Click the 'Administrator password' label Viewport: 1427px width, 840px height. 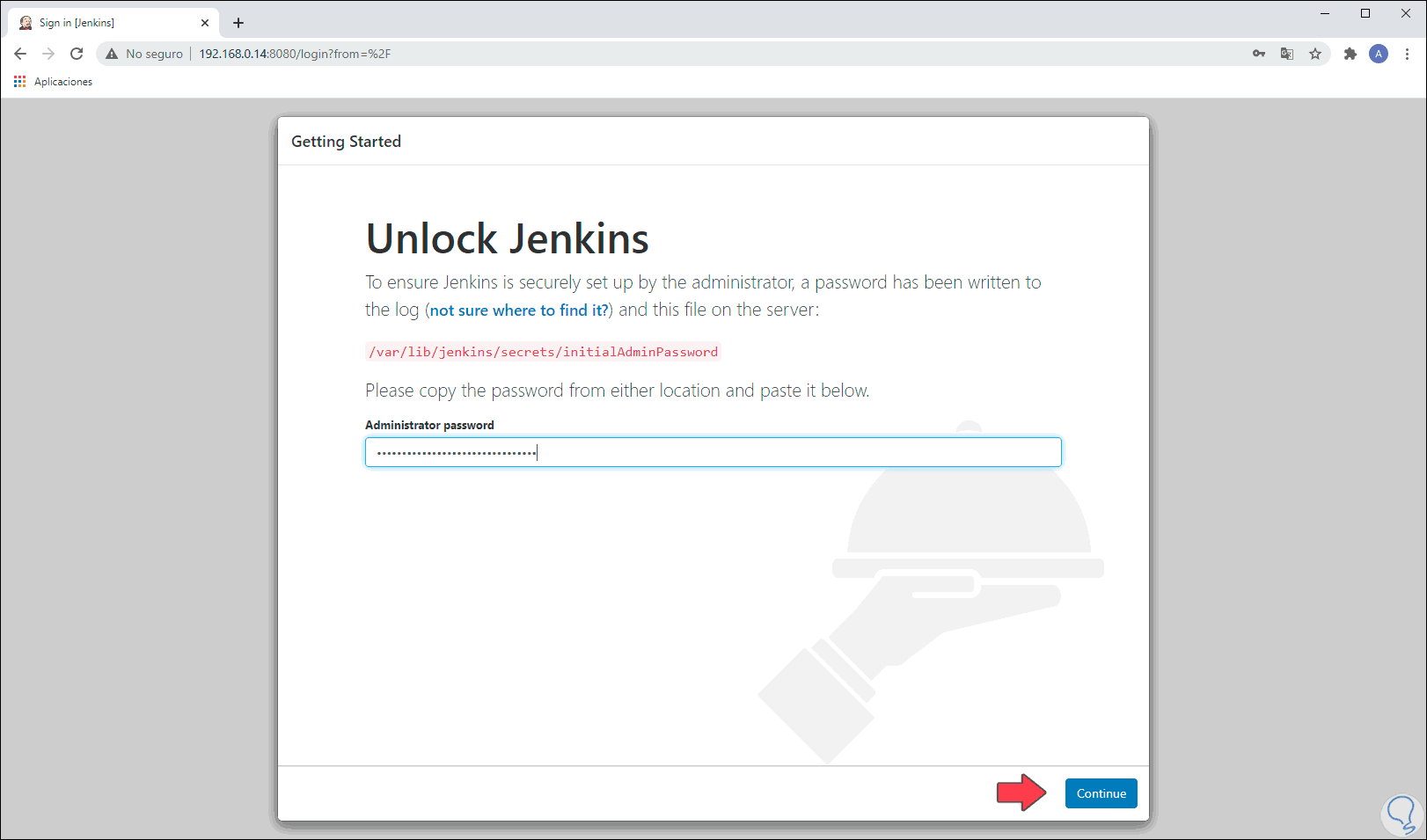pyautogui.click(x=429, y=425)
